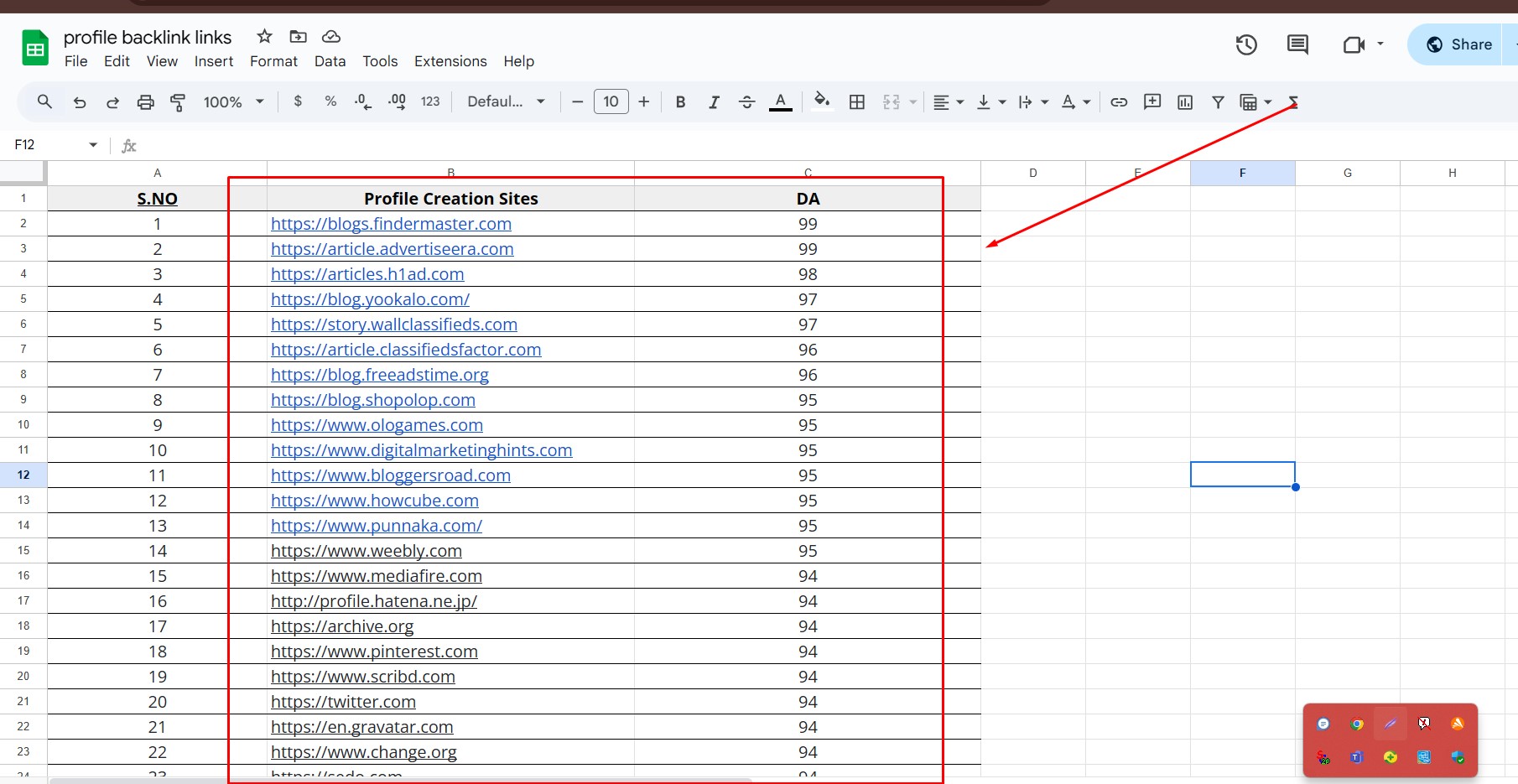This screenshot has height=784, width=1518.
Task: Open https://www.weebly.com link
Action: pos(367,551)
